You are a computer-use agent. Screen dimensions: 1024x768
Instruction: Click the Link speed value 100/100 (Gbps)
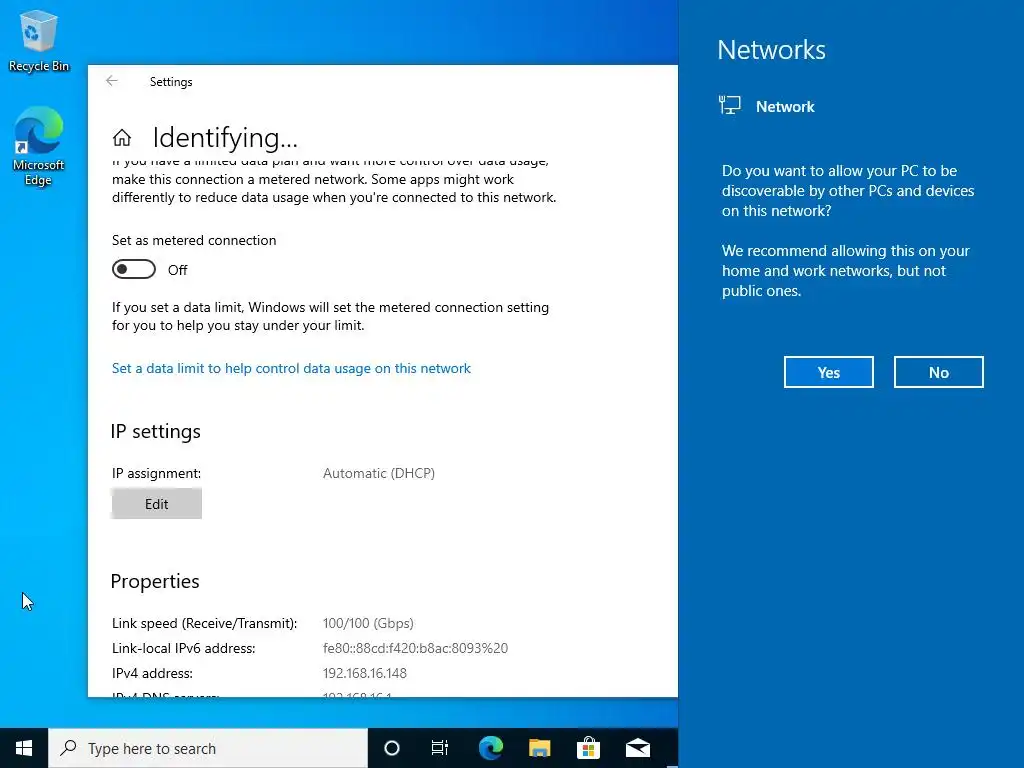[368, 624]
